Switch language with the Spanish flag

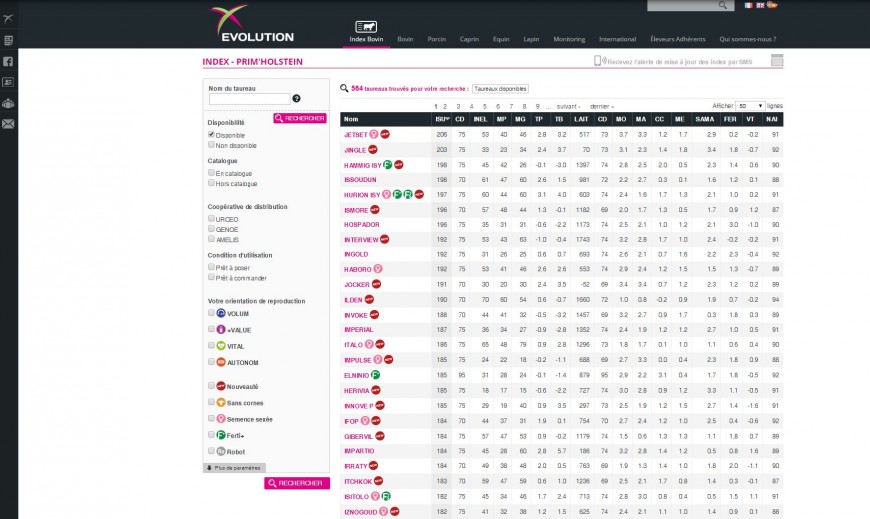click(772, 5)
